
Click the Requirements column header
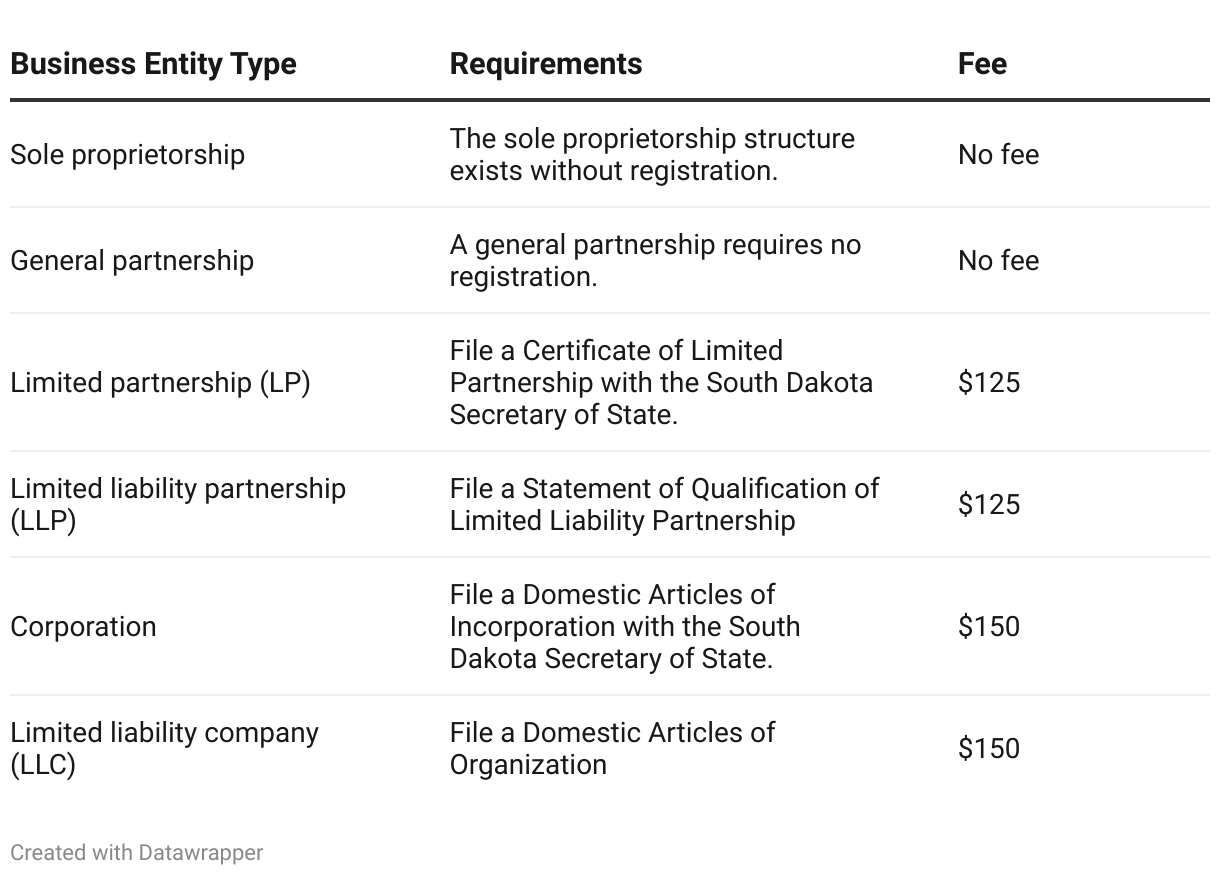pyautogui.click(x=546, y=64)
